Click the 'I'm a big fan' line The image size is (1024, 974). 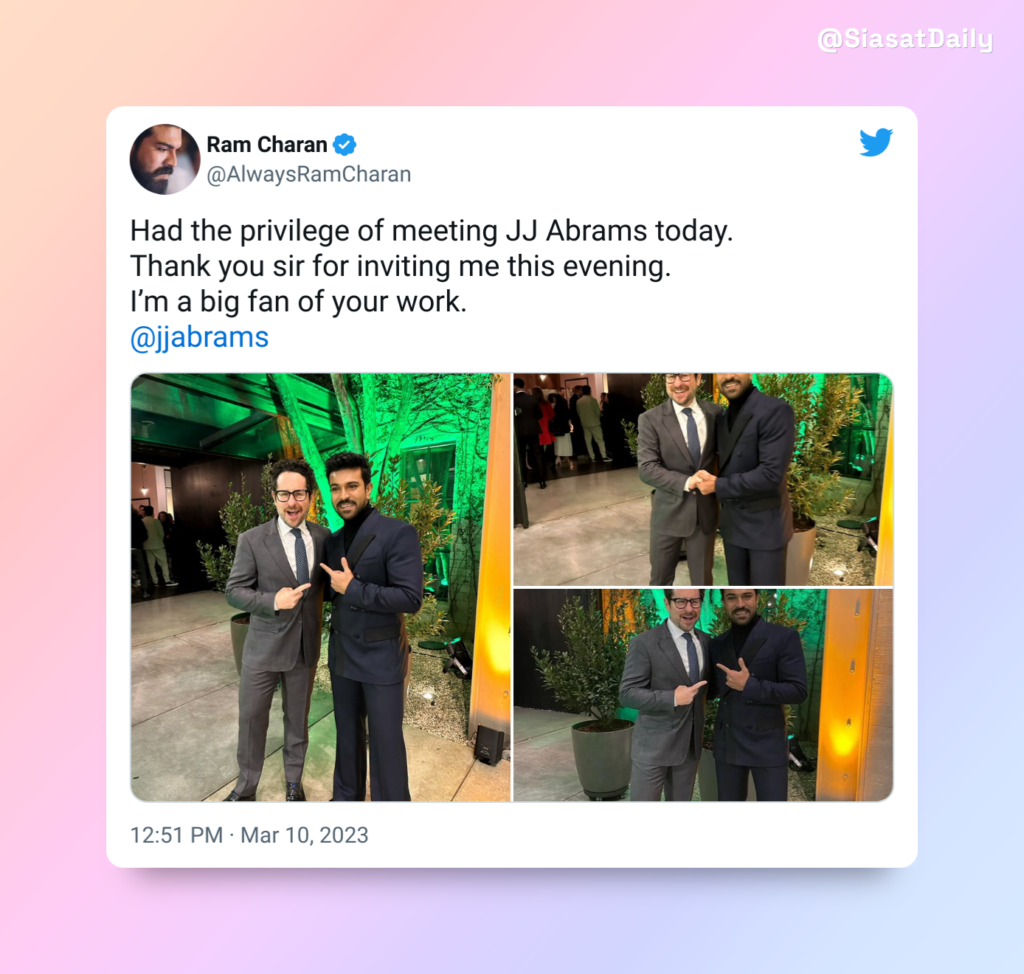coord(298,301)
